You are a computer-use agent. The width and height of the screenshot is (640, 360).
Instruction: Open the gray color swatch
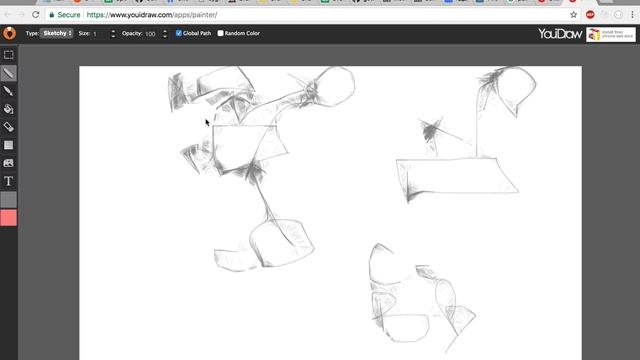coord(9,200)
